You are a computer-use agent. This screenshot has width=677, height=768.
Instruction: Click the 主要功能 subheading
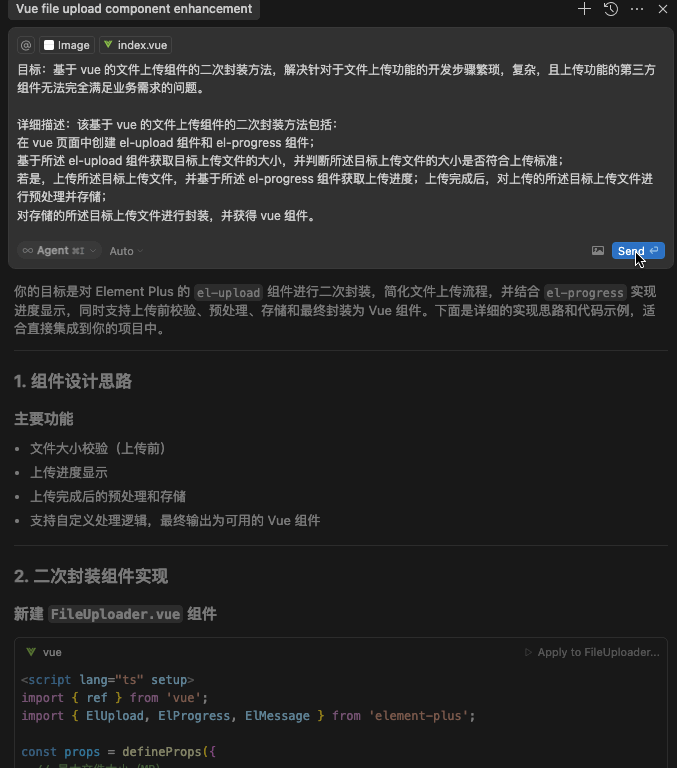click(44, 419)
